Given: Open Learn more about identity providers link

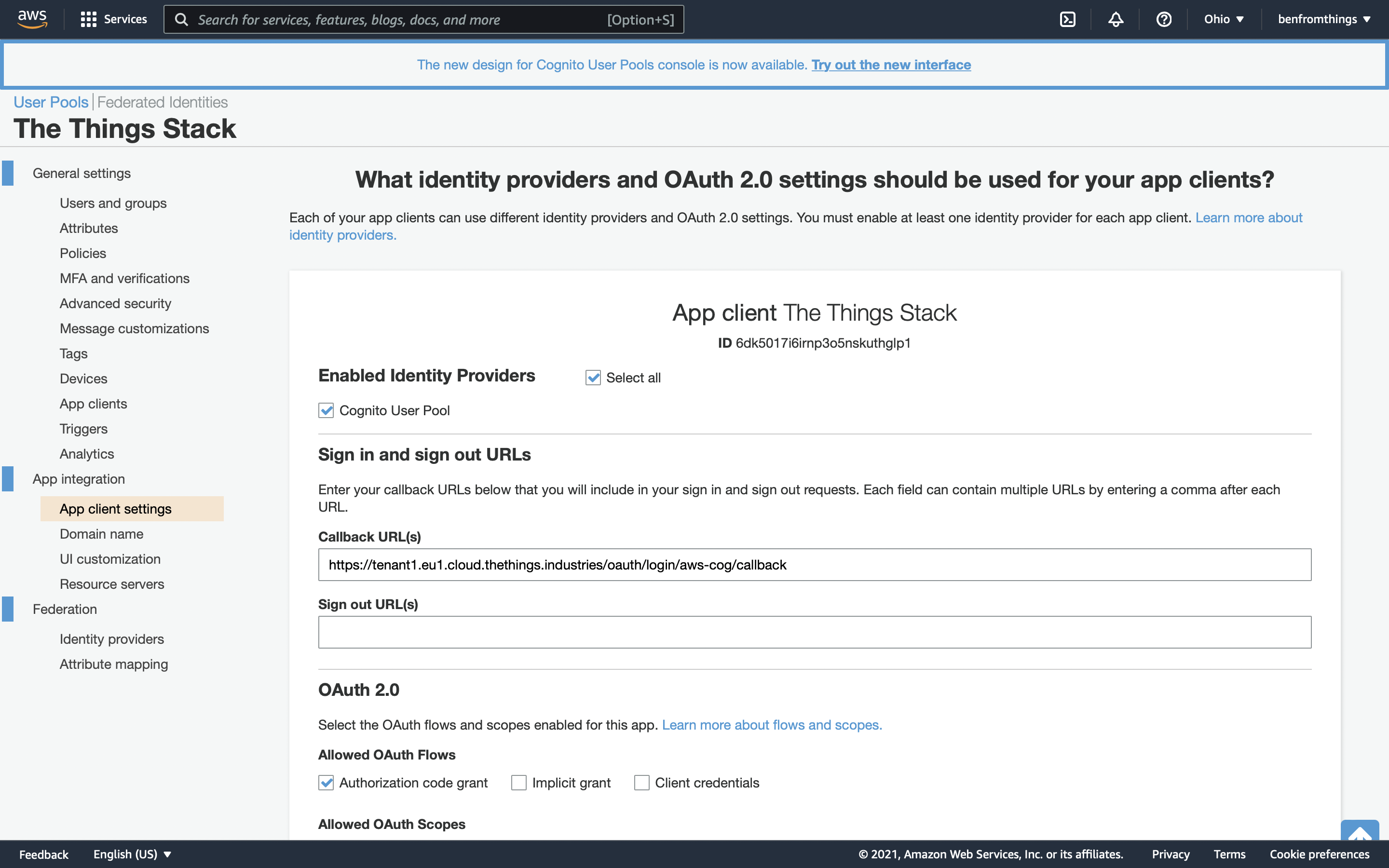Looking at the screenshot, I should [x=795, y=226].
